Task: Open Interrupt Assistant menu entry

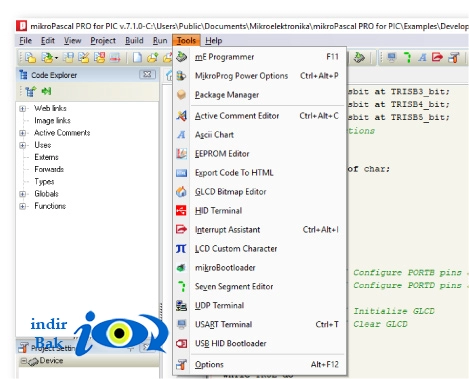Action: pyautogui.click(x=260, y=230)
